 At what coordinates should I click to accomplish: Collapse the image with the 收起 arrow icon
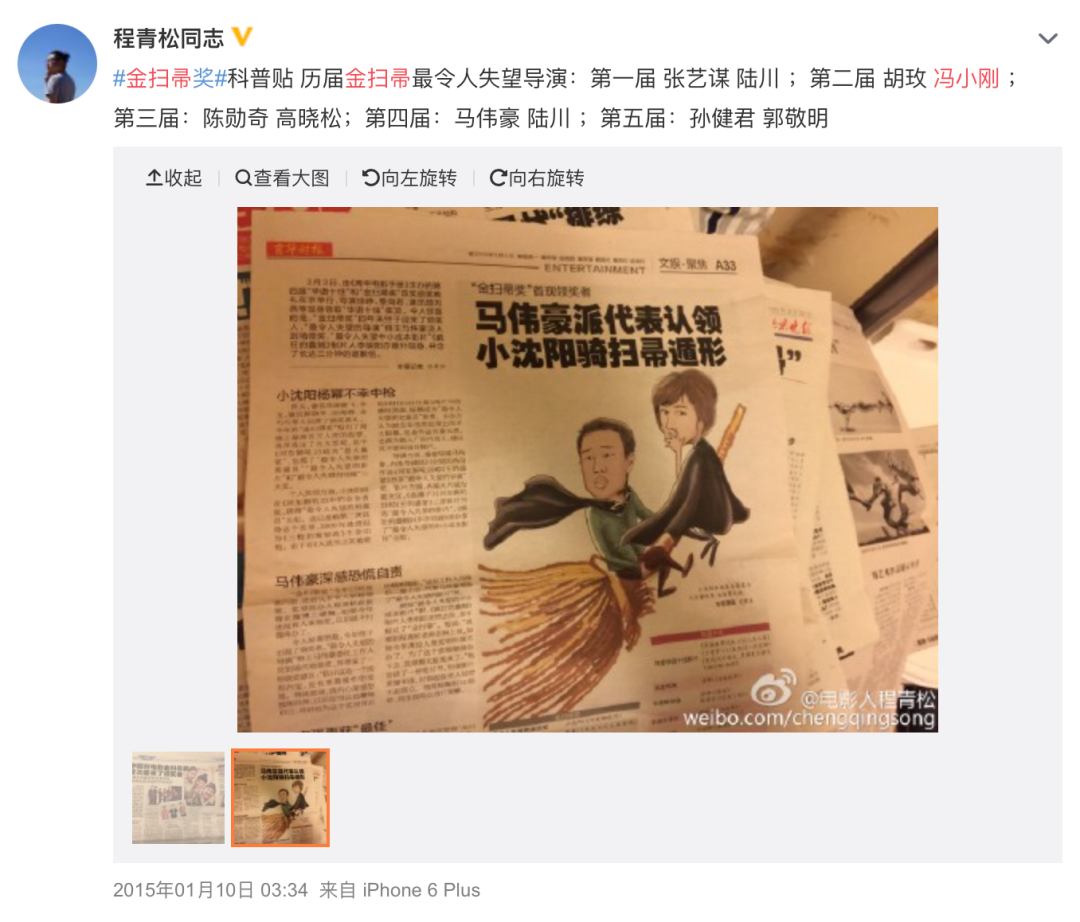154,178
